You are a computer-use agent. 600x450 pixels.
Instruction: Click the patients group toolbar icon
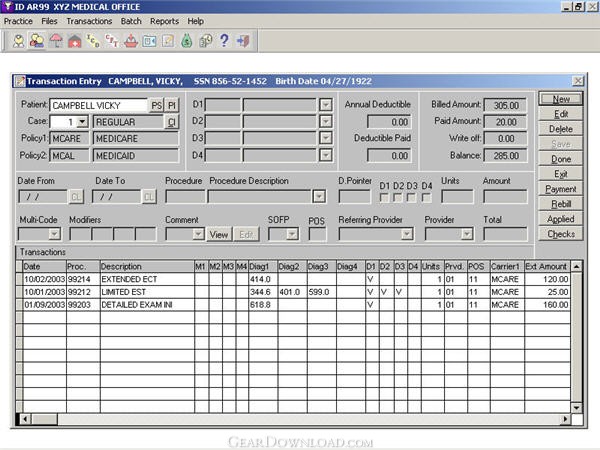coord(37,41)
